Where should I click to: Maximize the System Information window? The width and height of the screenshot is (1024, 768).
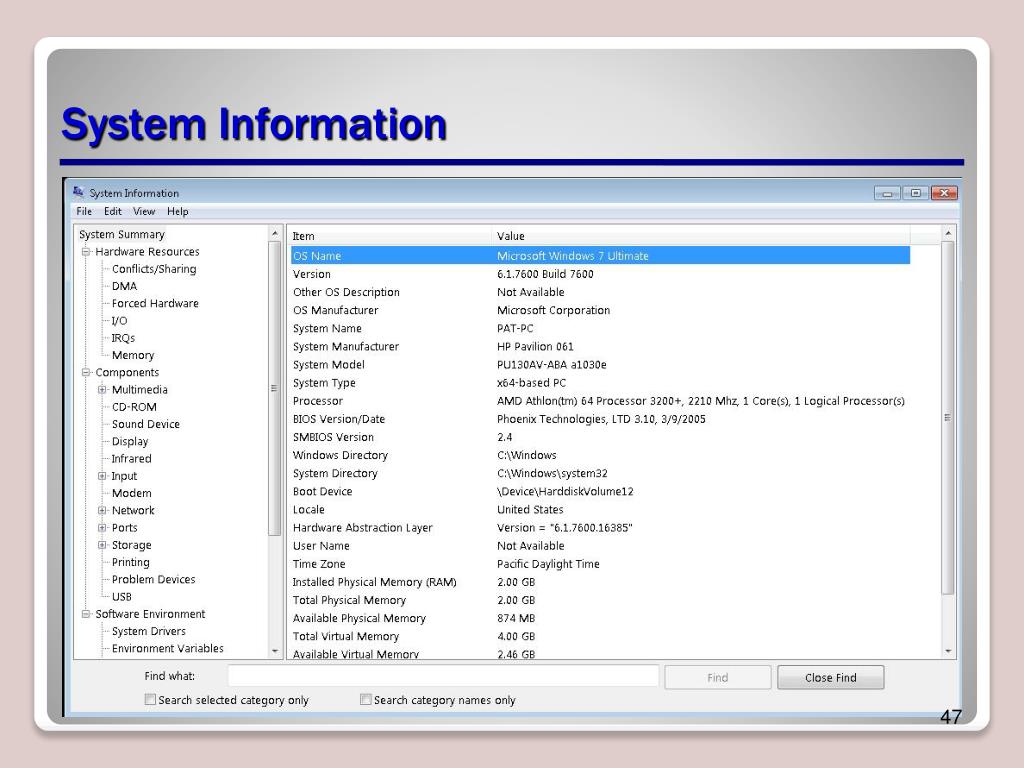(915, 193)
